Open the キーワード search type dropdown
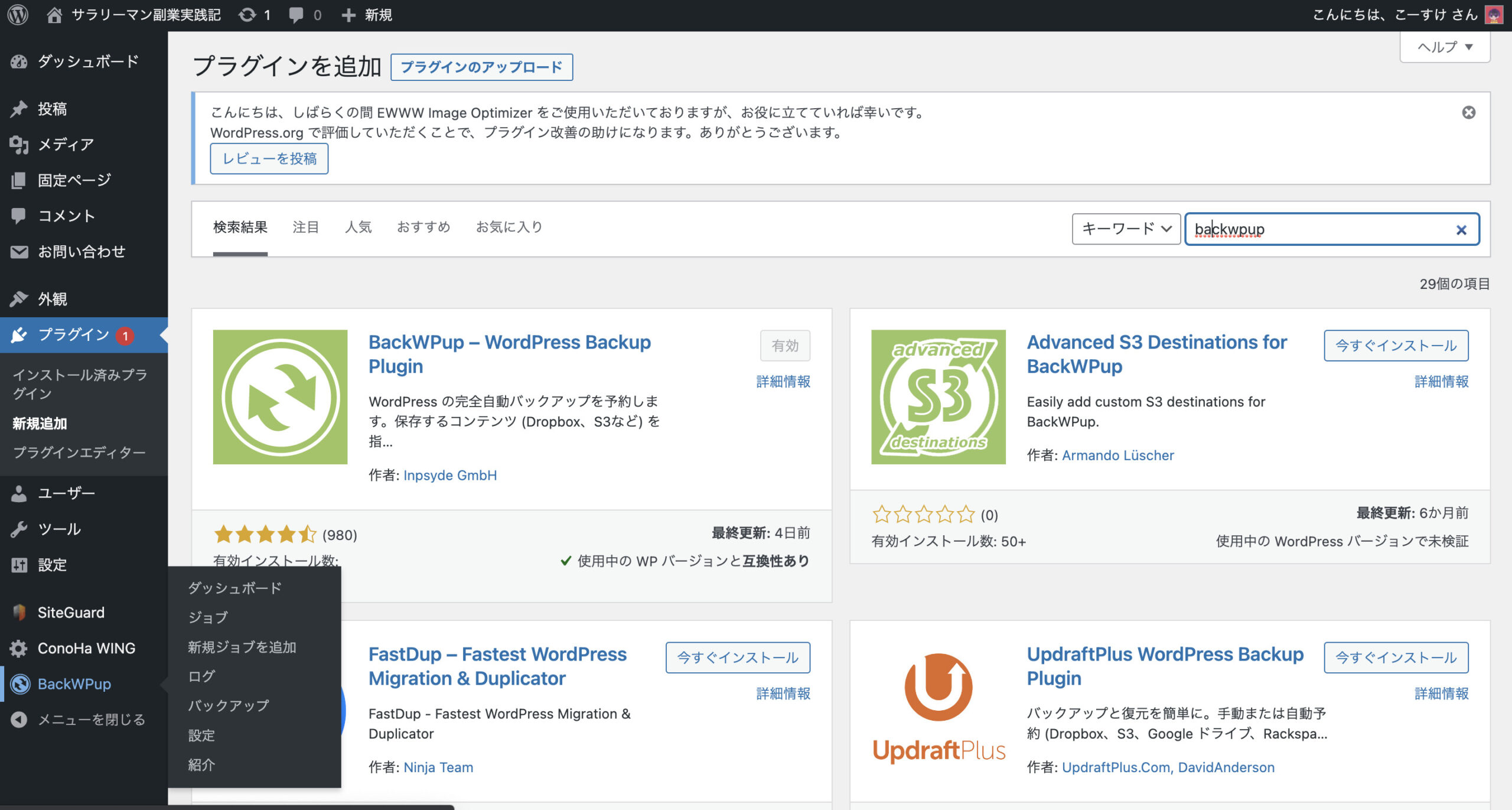This screenshot has height=810, width=1512. pyautogui.click(x=1126, y=229)
